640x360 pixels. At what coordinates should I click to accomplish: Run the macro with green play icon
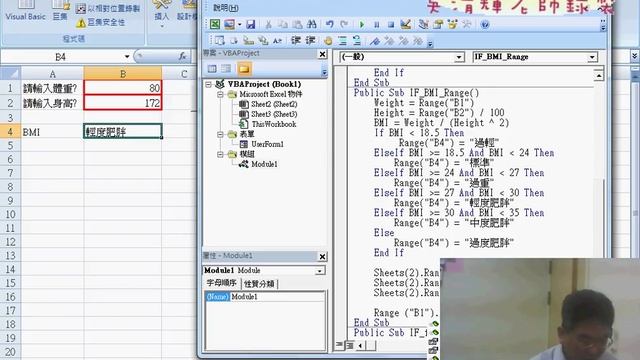pyautogui.click(x=362, y=24)
